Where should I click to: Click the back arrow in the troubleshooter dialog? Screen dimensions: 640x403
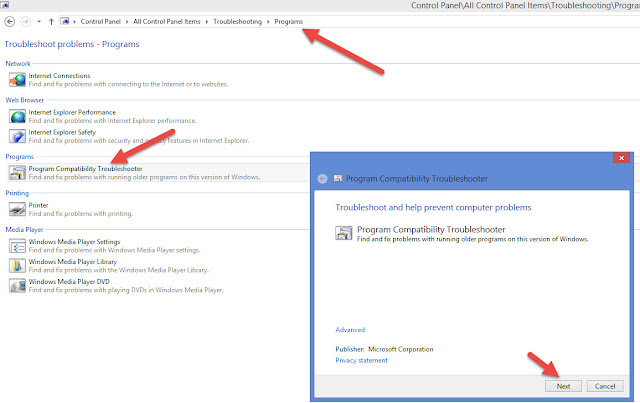point(322,179)
